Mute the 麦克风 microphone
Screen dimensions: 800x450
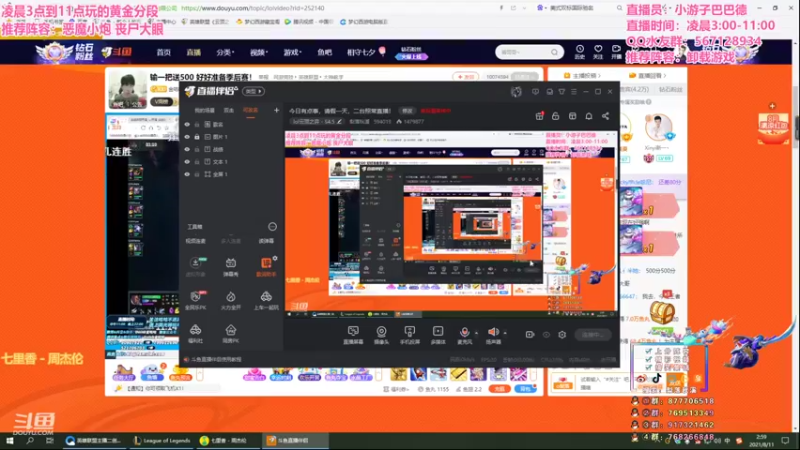(x=464, y=335)
